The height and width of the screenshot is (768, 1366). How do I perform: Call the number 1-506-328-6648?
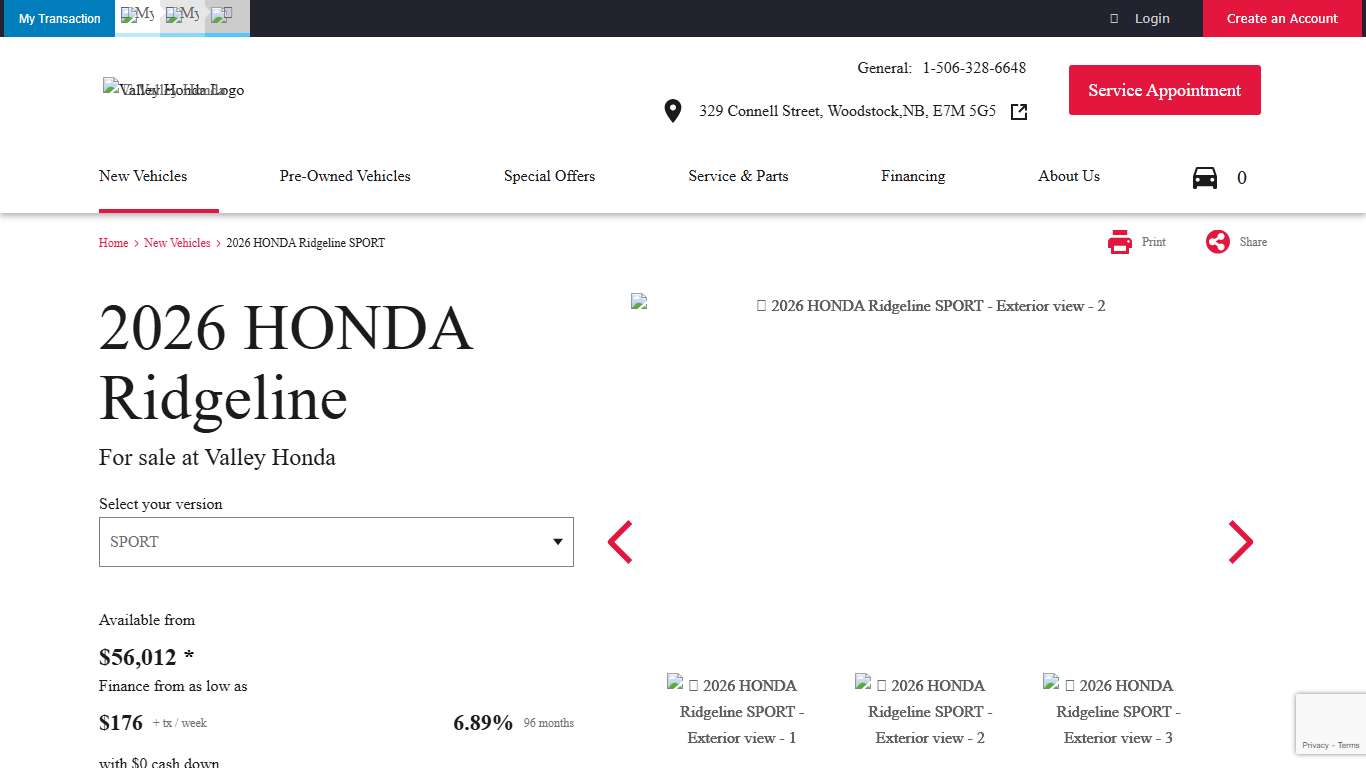point(974,68)
